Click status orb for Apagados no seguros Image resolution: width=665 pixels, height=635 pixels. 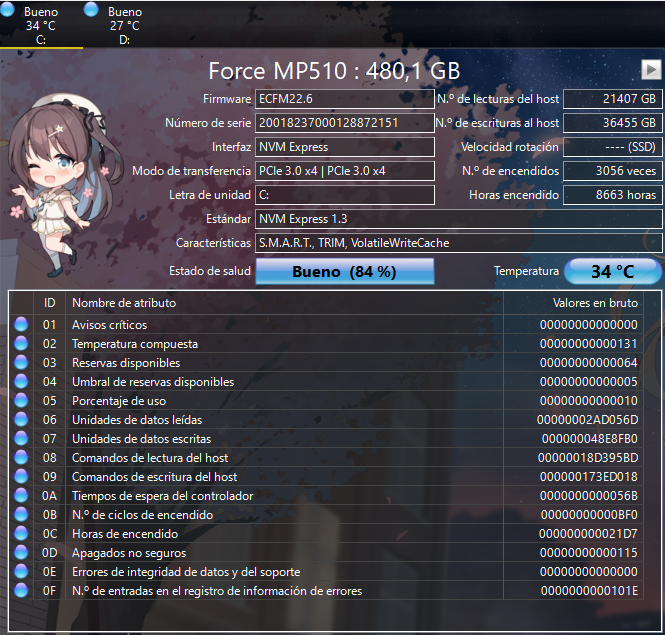pos(21,553)
